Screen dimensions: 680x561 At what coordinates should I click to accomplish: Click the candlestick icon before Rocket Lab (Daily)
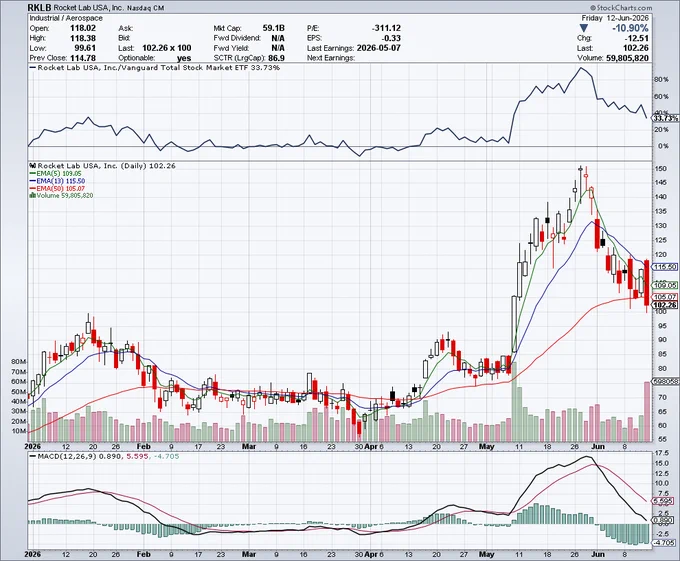point(33,166)
